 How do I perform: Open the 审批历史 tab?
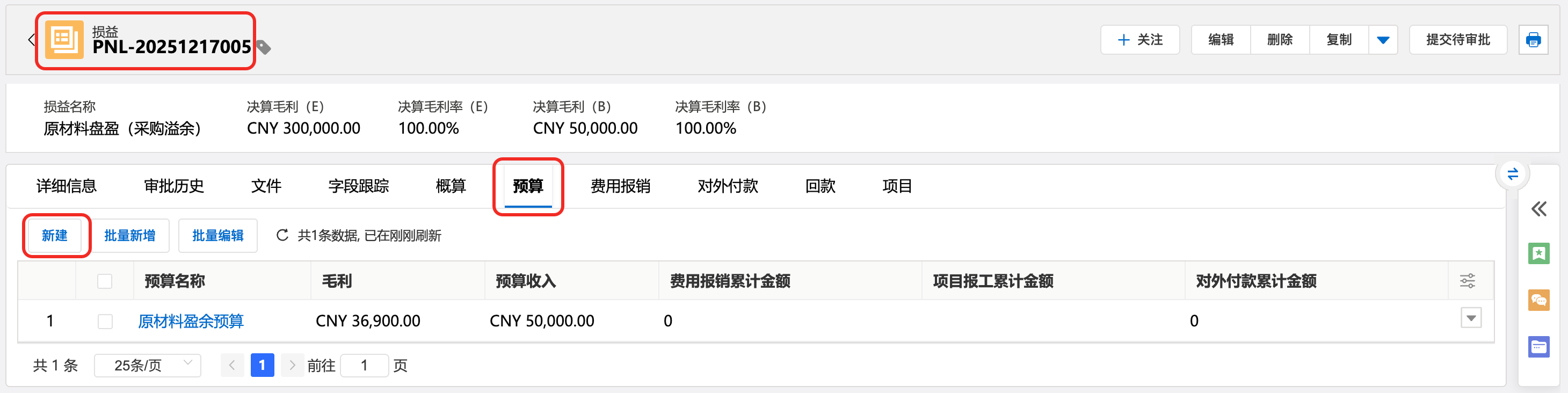[x=173, y=186]
